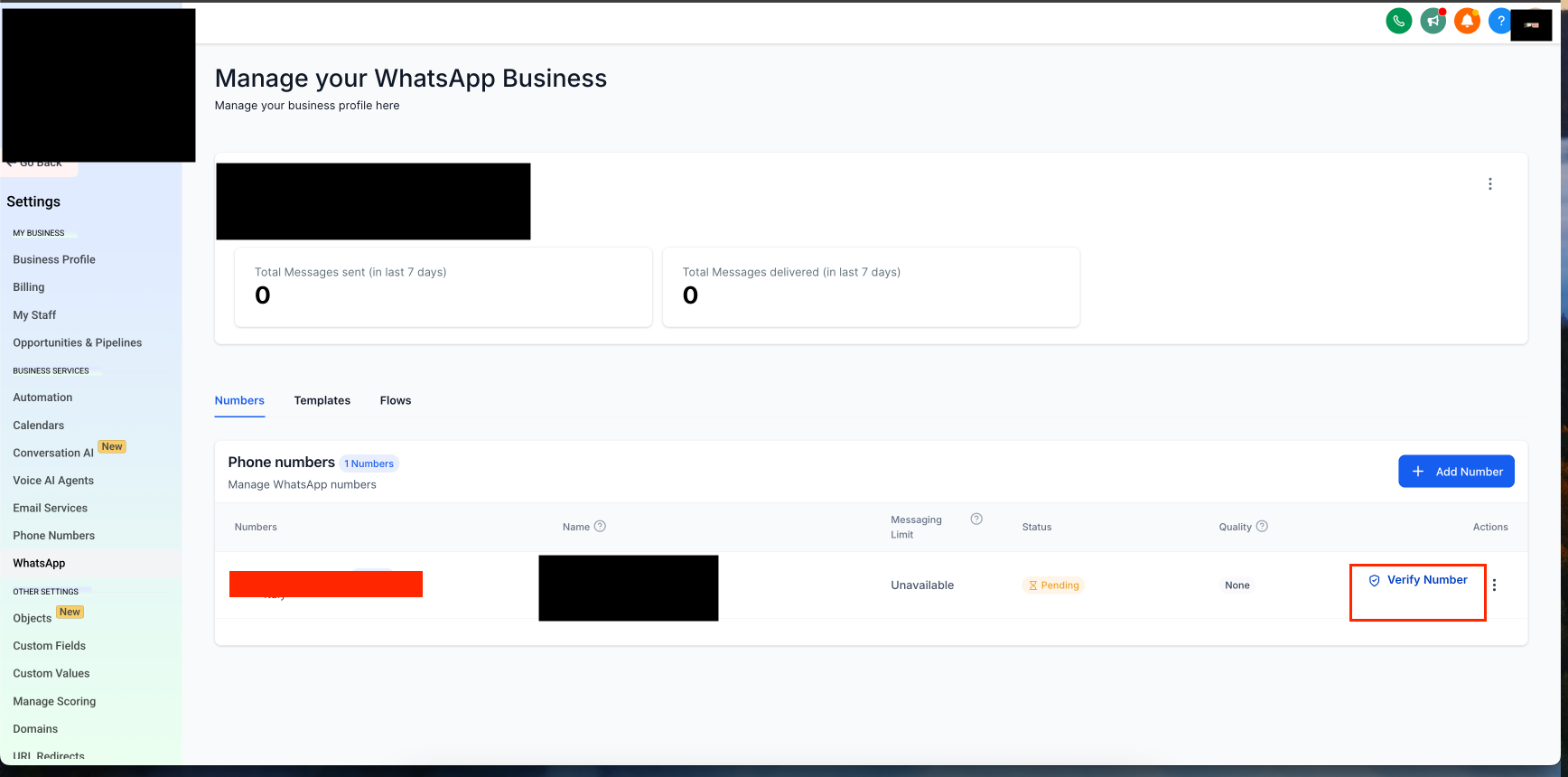This screenshot has height=777, width=1568.
Task: Open Custom Values settings
Action: point(51,674)
